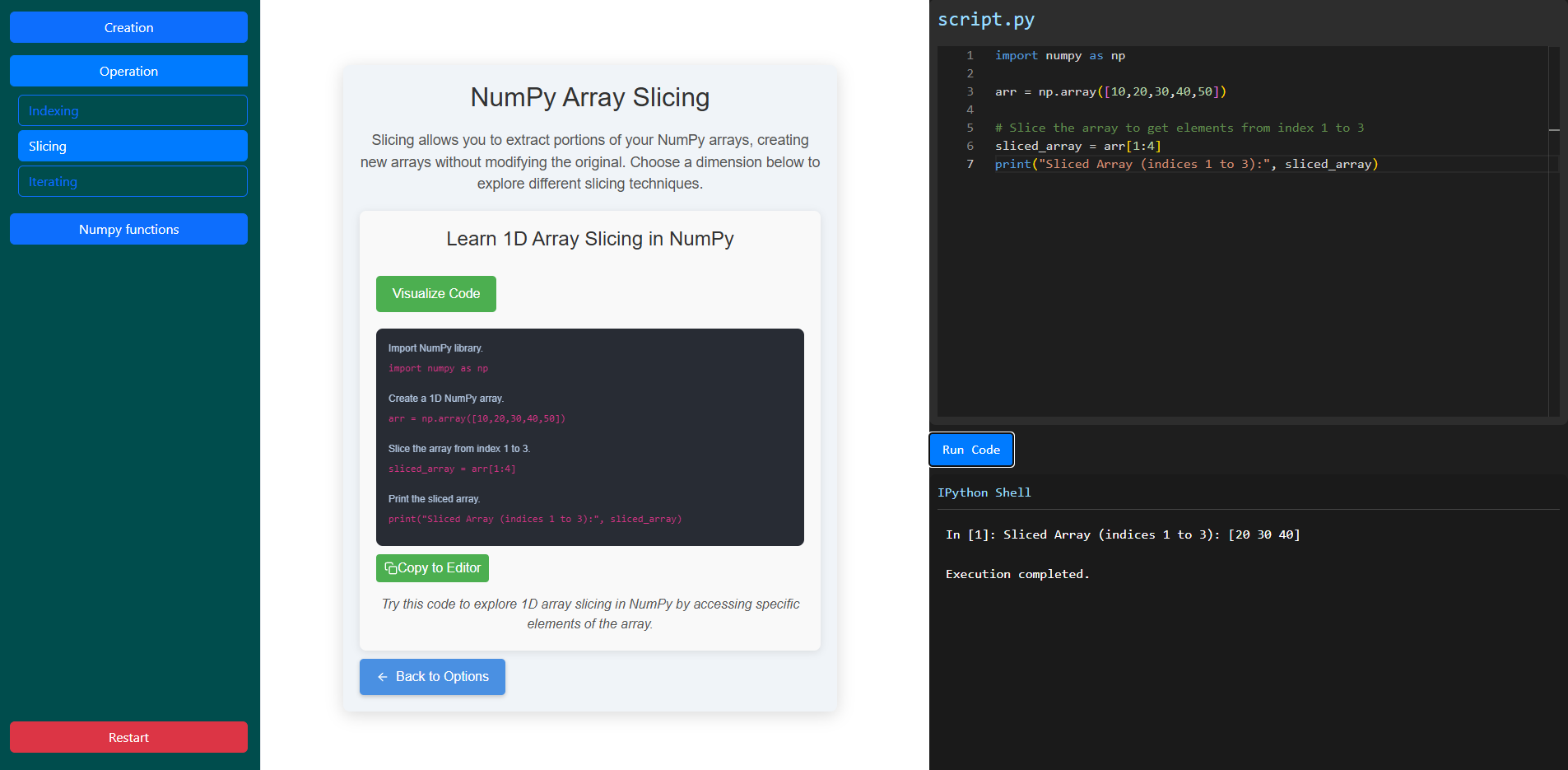Image resolution: width=1568 pixels, height=770 pixels.
Task: Click the sliced_array assignment line in editor
Action: pyautogui.click(x=1077, y=146)
